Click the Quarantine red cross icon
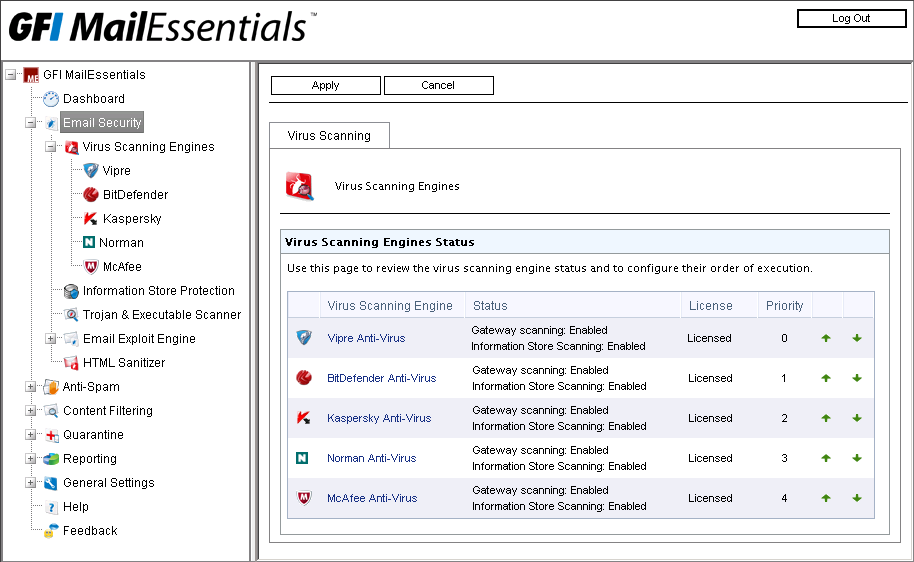This screenshot has height=562, width=914. [x=52, y=435]
